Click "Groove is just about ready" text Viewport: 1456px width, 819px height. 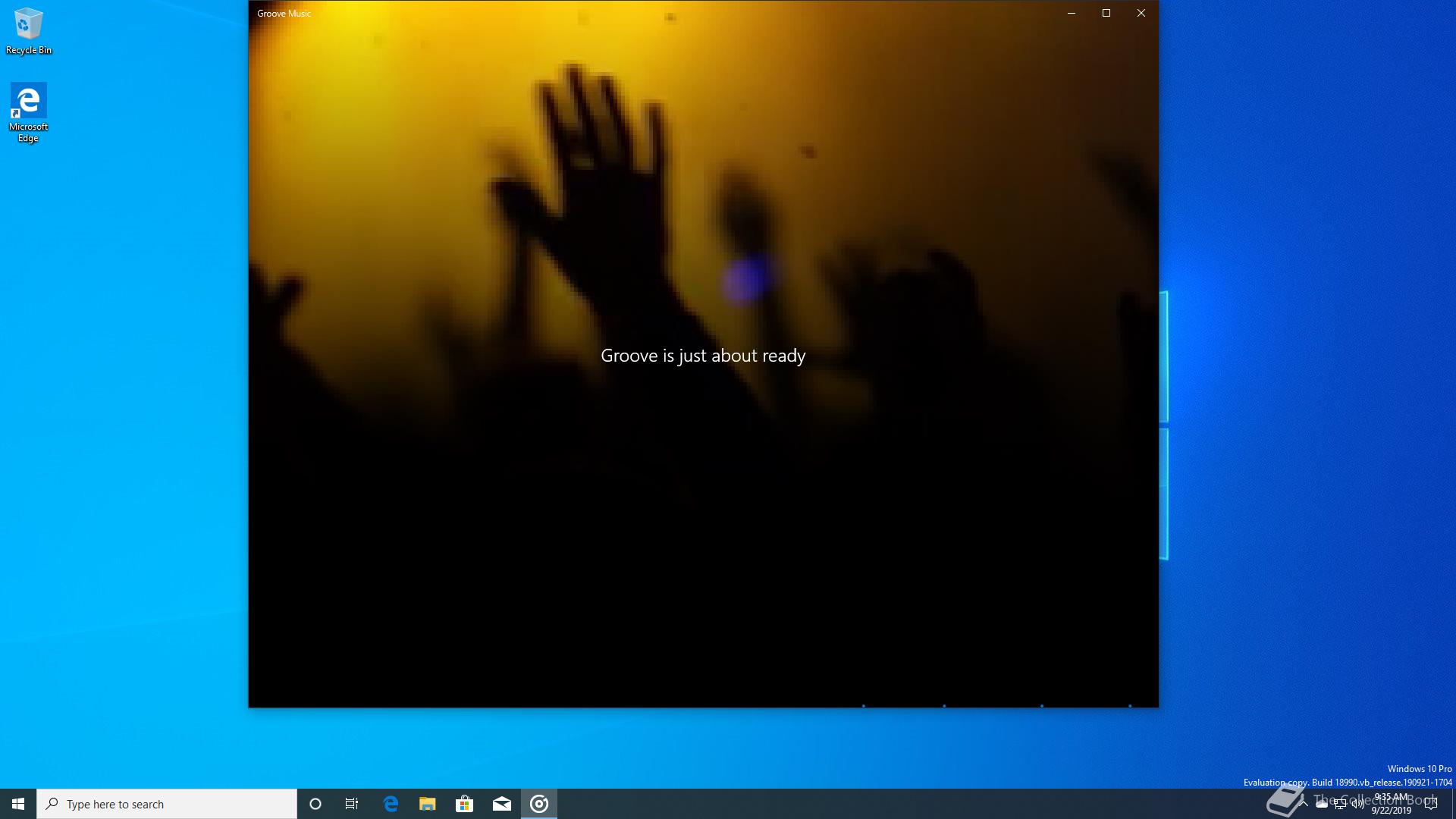point(703,356)
